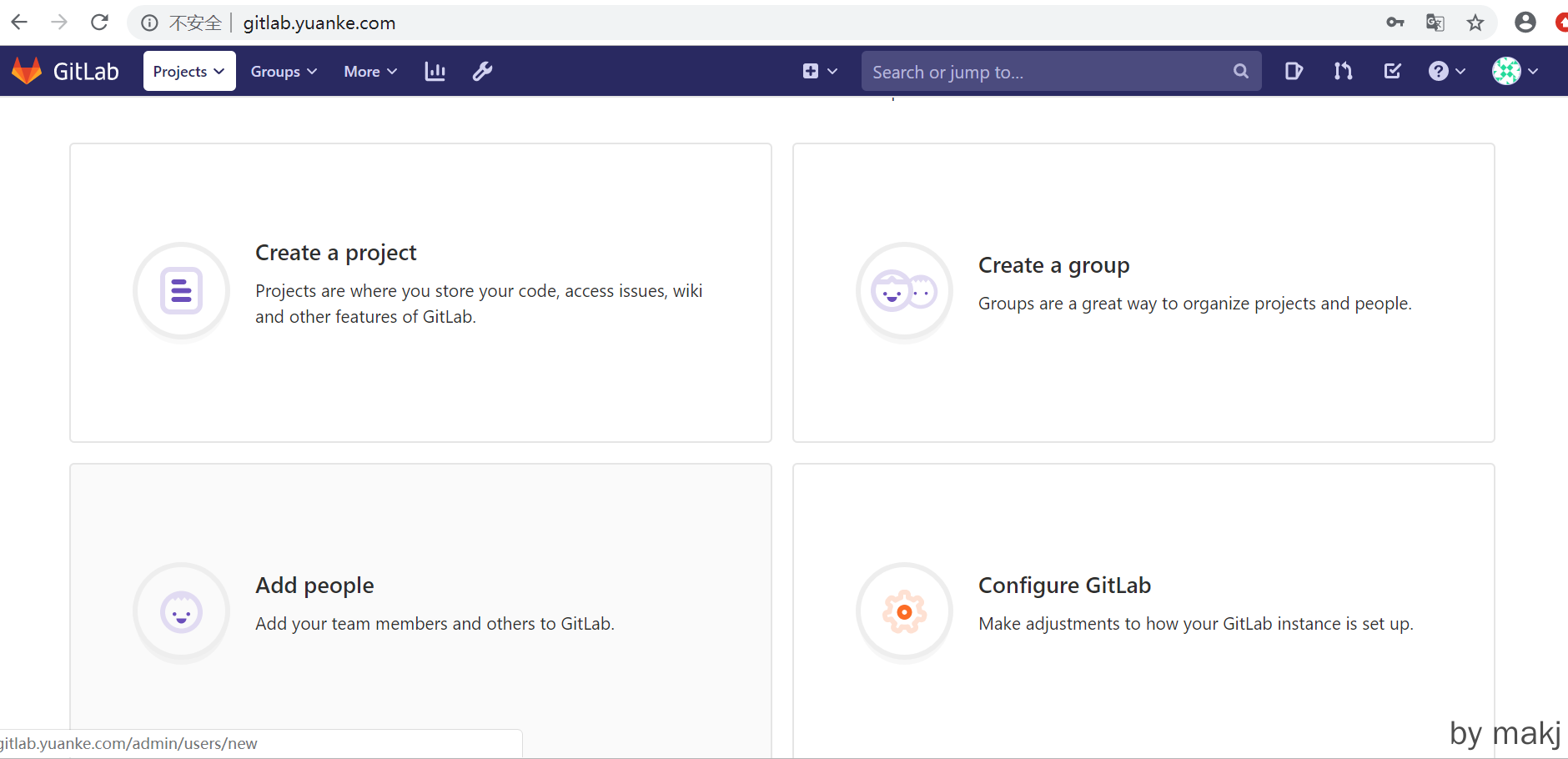Screen dimensions: 1568x759
Task: Click the browser reload button
Action: pos(99,23)
